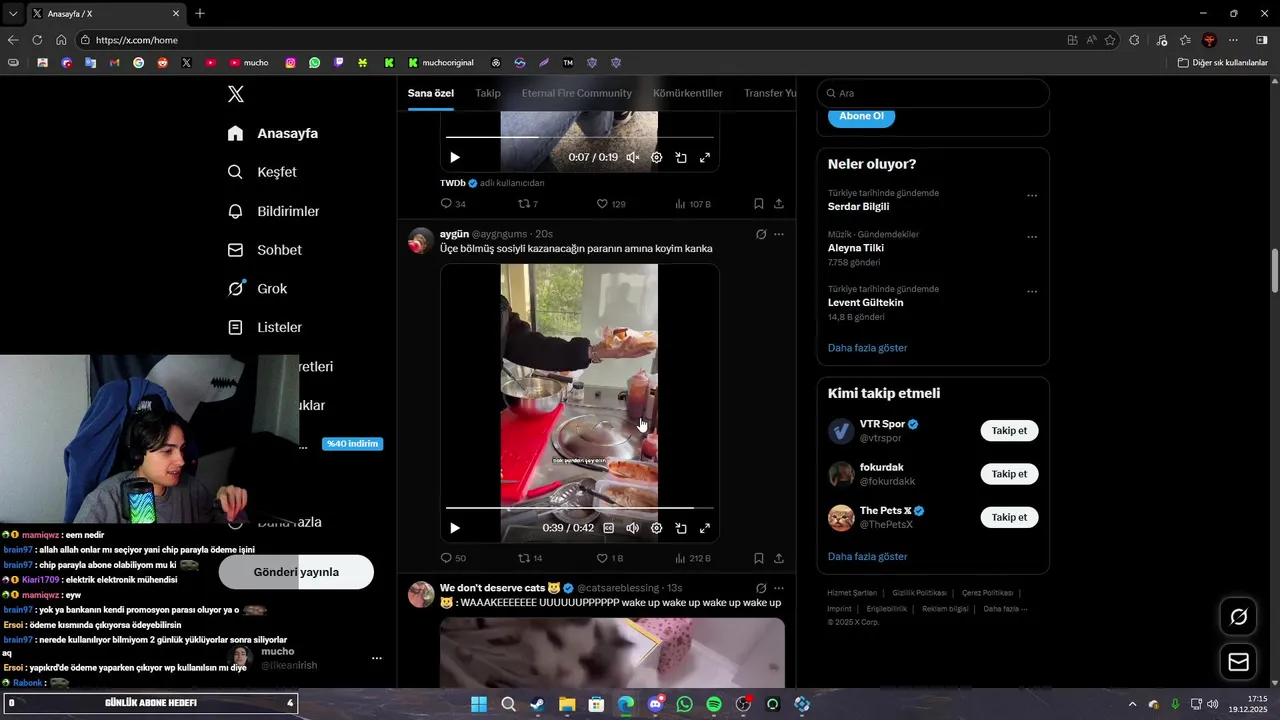Click the X logo above the sidebar

click(236, 94)
